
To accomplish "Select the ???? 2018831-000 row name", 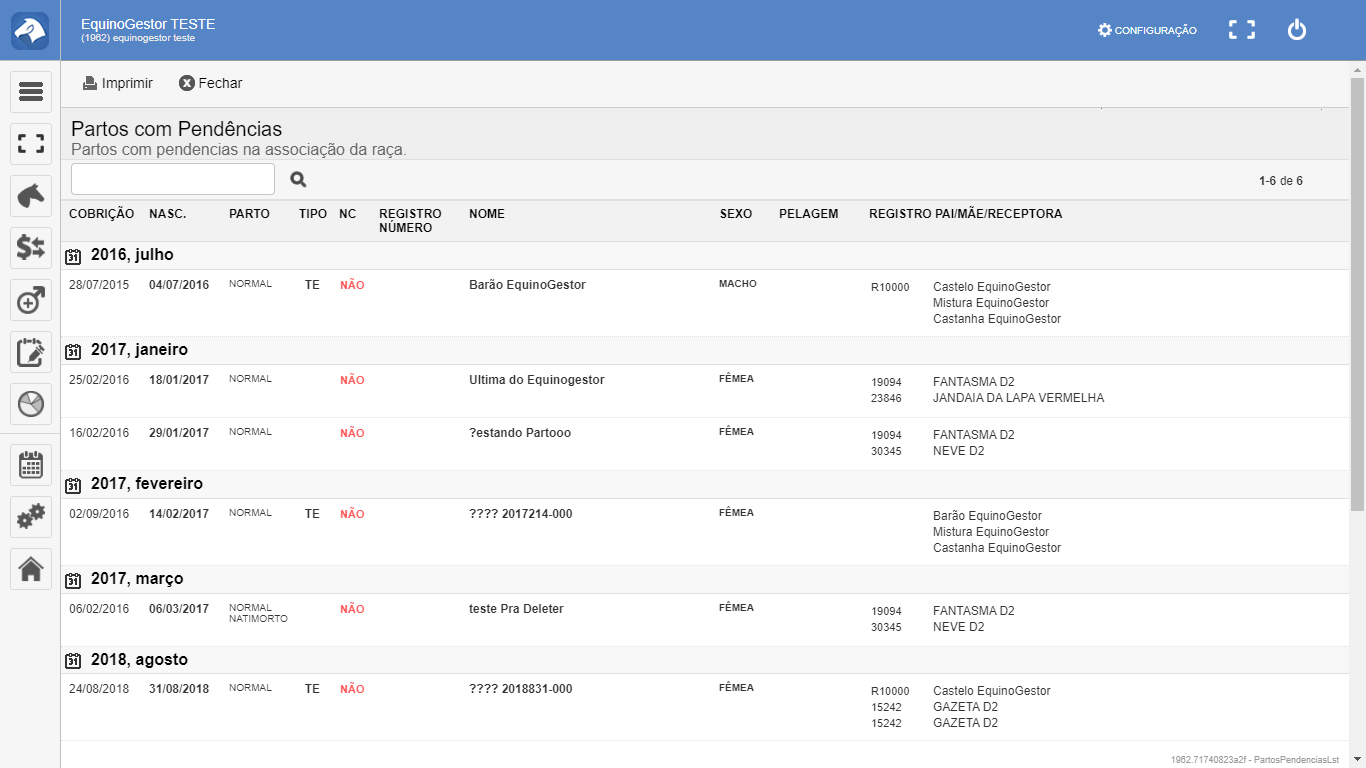I will tap(521, 689).
